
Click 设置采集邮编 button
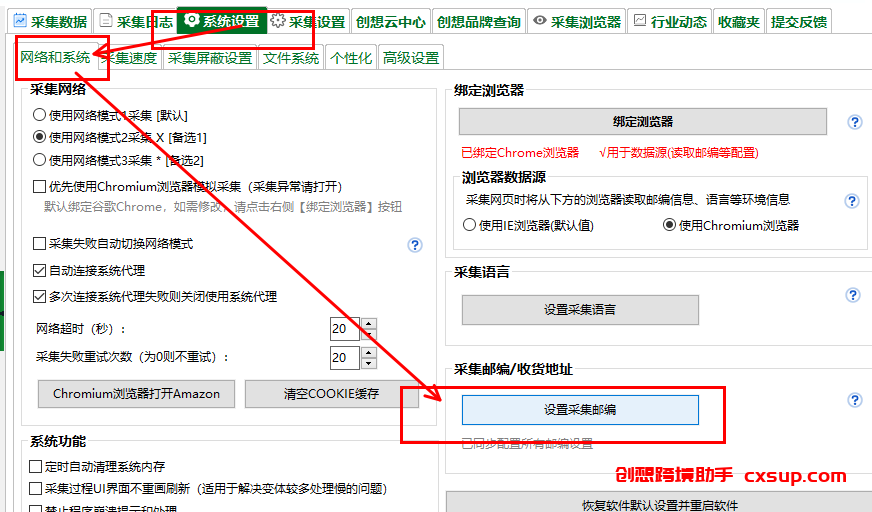pos(580,410)
